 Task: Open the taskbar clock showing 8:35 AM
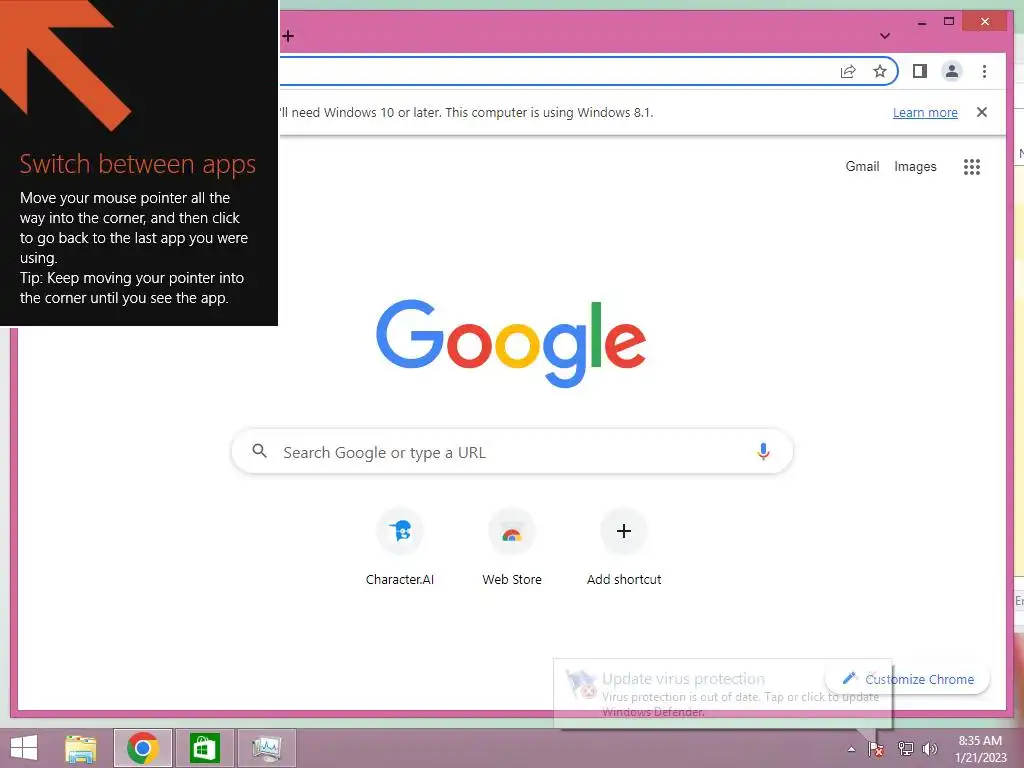980,749
